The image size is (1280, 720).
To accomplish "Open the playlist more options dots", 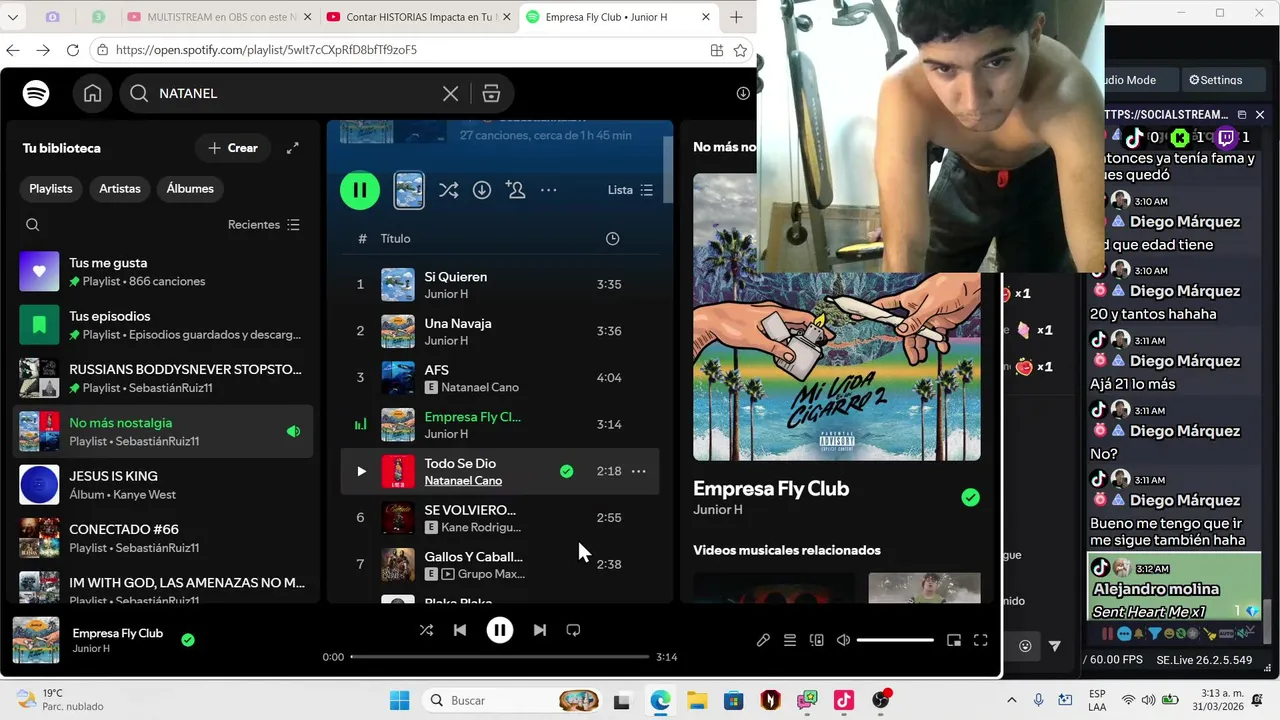I will tap(549, 190).
